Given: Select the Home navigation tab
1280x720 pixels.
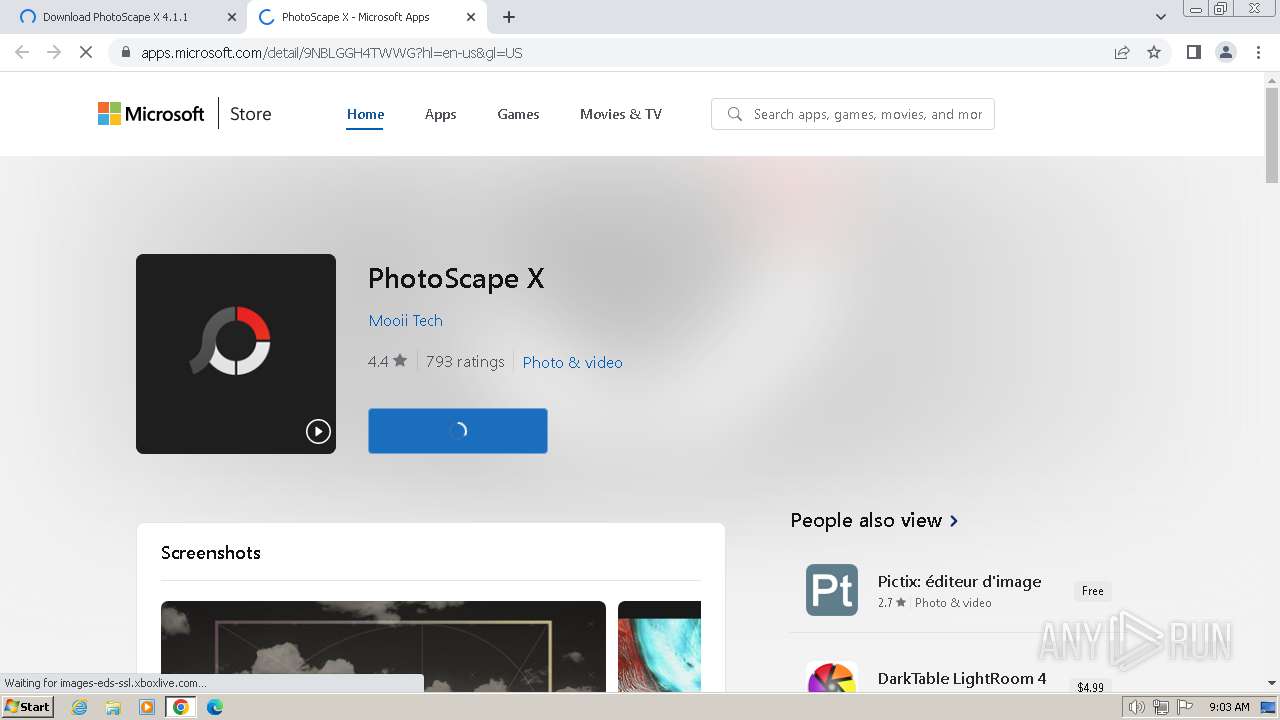Looking at the screenshot, I should tap(365, 114).
